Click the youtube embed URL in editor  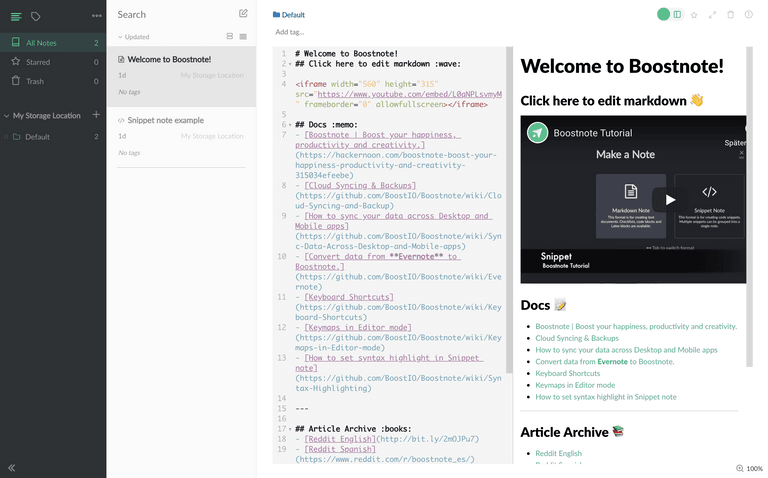[409, 95]
